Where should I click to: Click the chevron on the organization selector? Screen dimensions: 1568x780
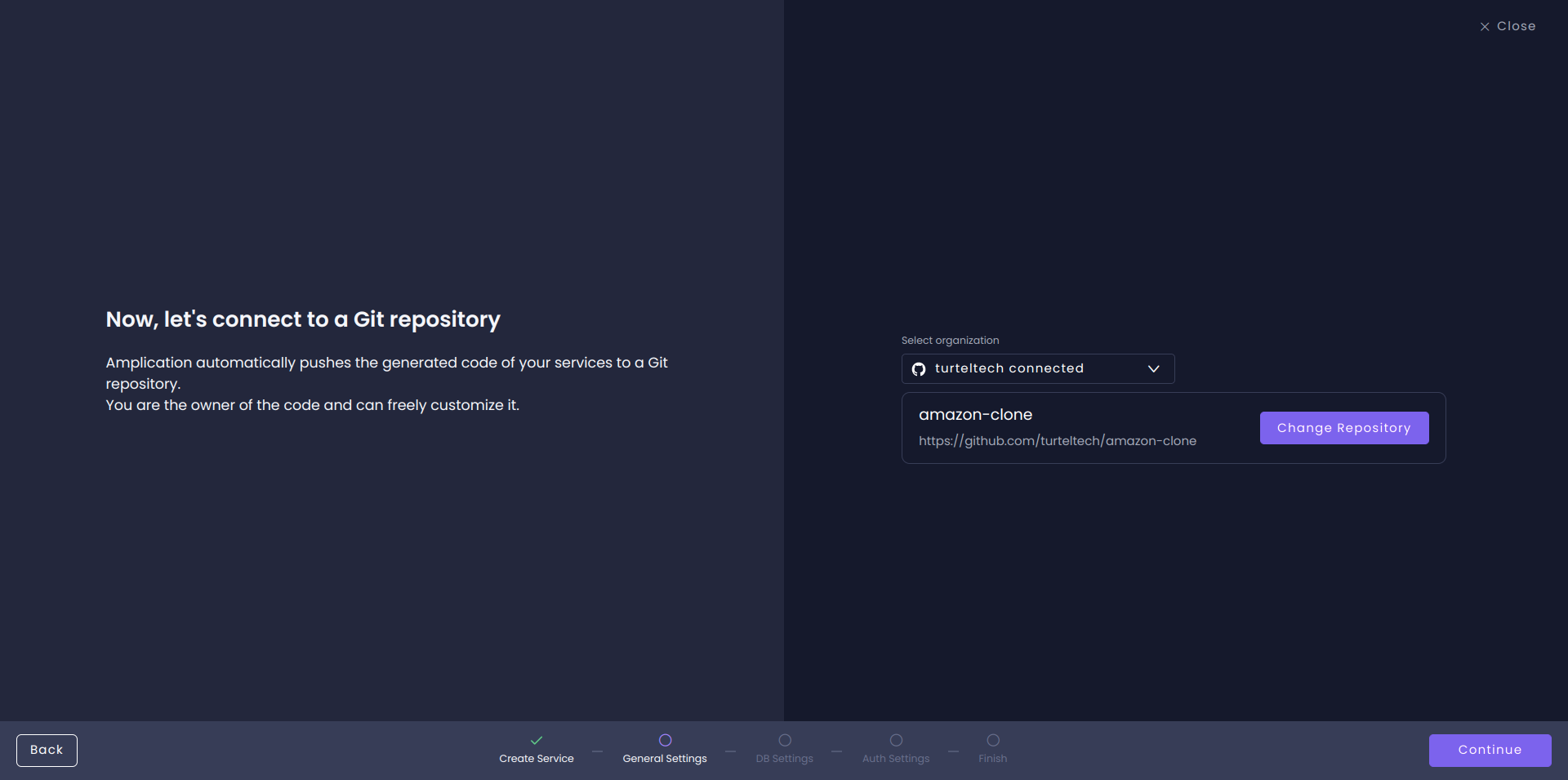pyautogui.click(x=1154, y=368)
